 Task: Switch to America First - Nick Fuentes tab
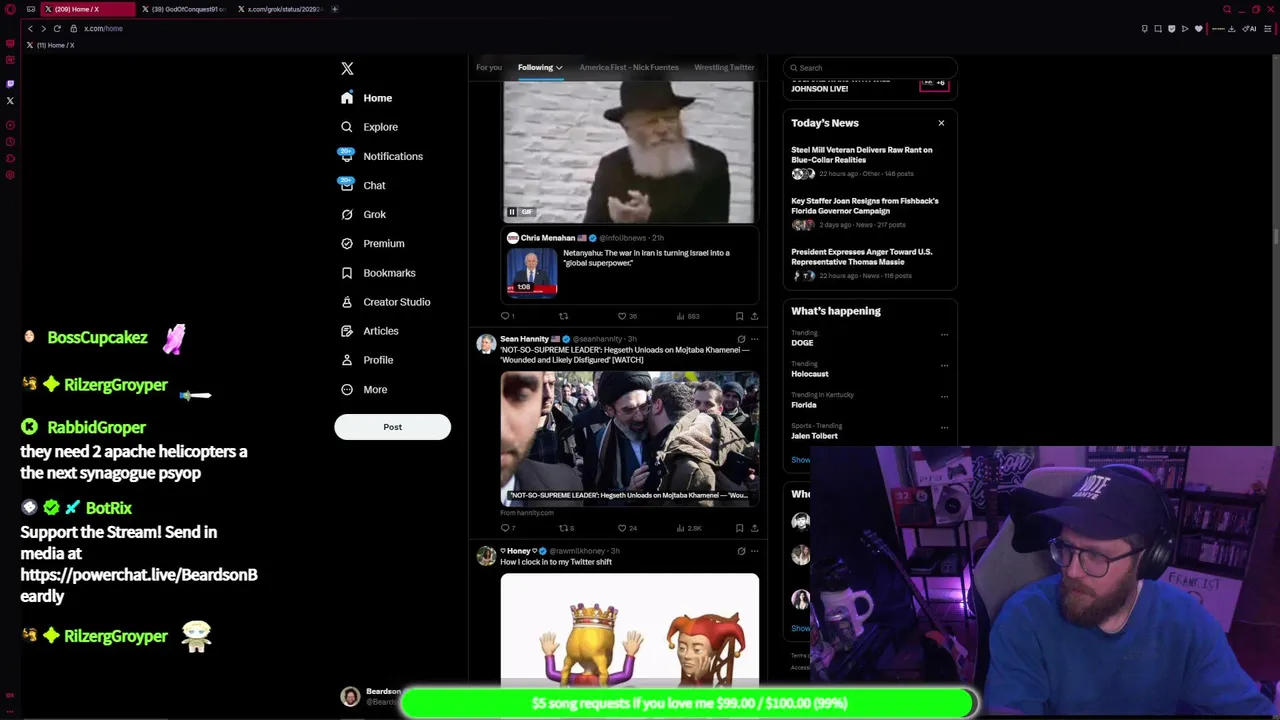pyautogui.click(x=628, y=67)
